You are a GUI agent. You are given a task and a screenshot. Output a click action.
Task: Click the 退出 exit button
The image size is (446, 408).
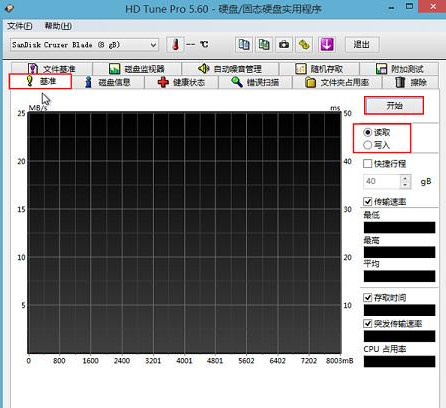(x=362, y=44)
